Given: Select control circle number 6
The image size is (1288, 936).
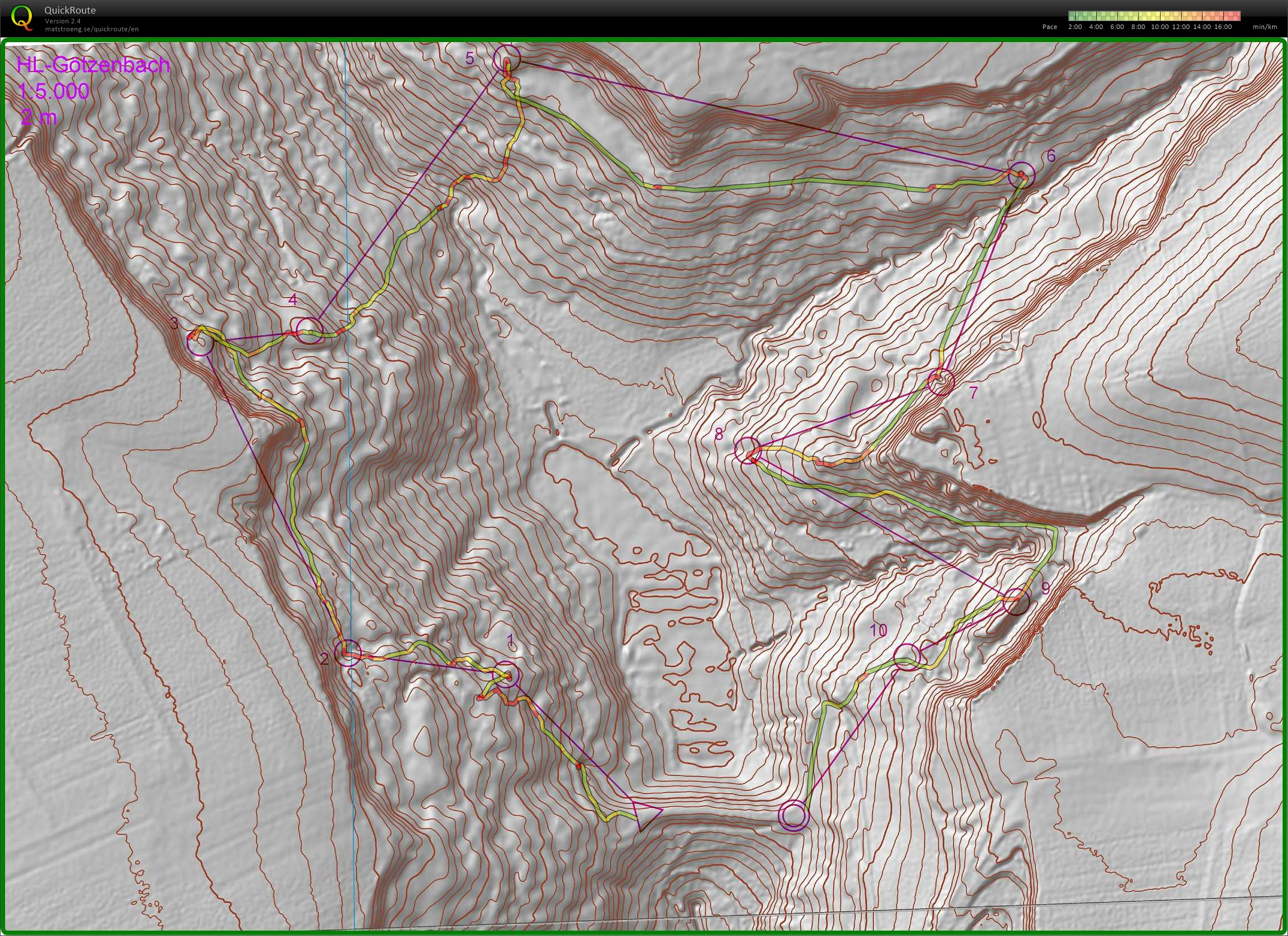Looking at the screenshot, I should coord(1021,175).
